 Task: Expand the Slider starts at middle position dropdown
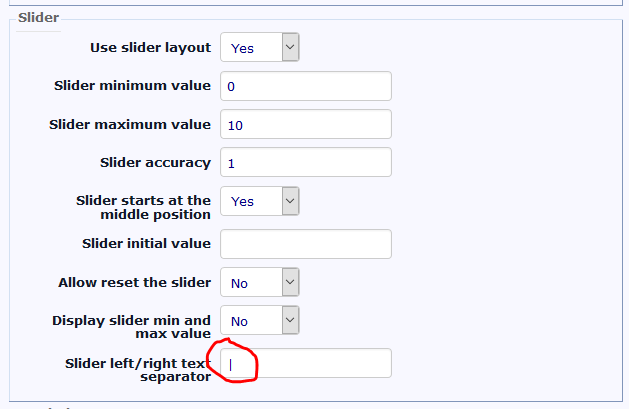point(259,201)
